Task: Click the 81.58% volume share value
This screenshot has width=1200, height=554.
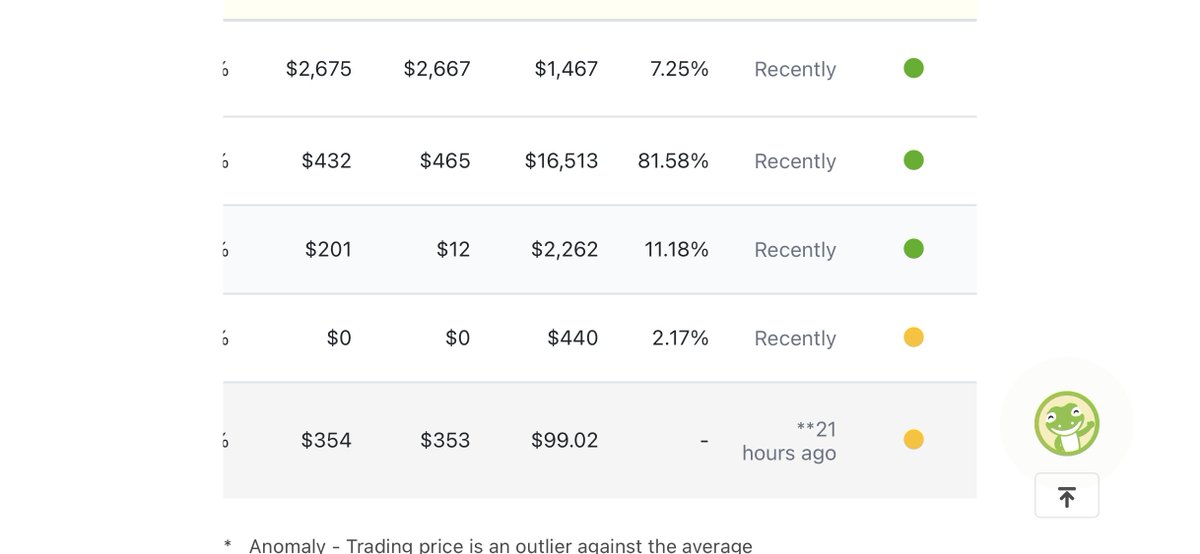Action: coord(673,161)
